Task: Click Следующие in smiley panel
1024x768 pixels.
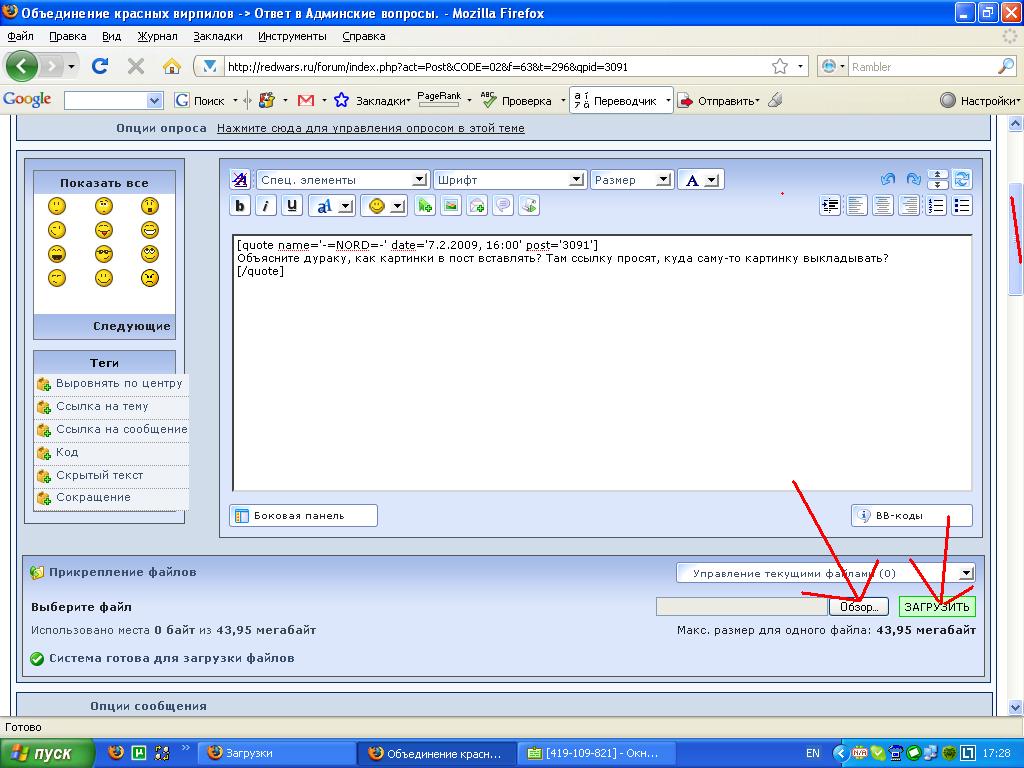Action: pyautogui.click(x=131, y=326)
